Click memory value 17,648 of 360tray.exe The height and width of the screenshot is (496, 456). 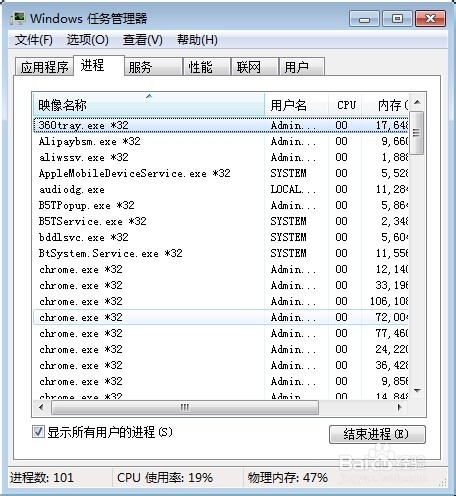click(x=392, y=125)
